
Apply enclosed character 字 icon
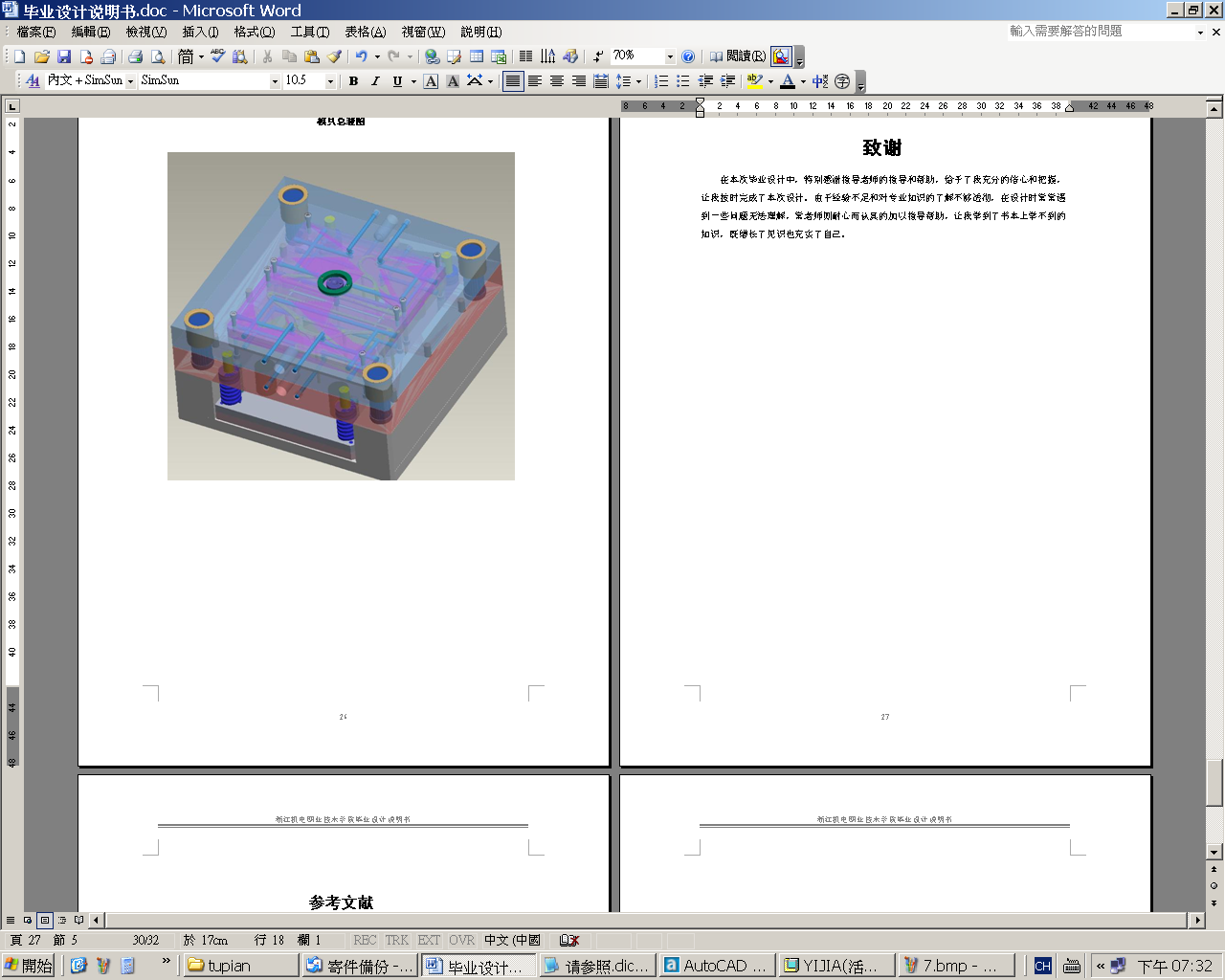point(842,81)
